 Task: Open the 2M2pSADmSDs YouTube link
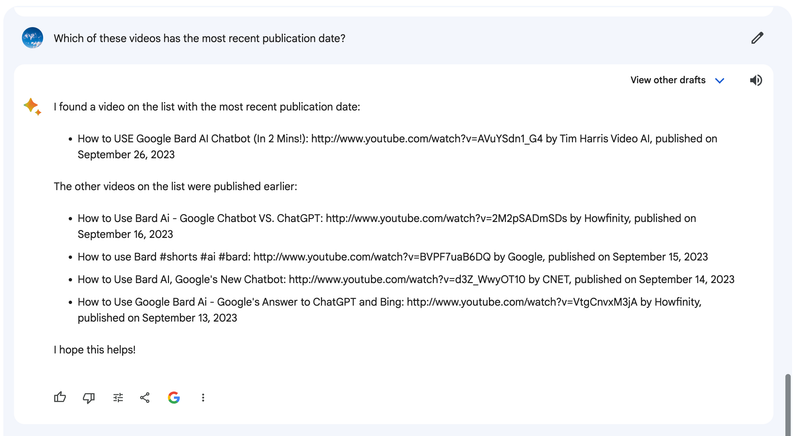click(446, 218)
